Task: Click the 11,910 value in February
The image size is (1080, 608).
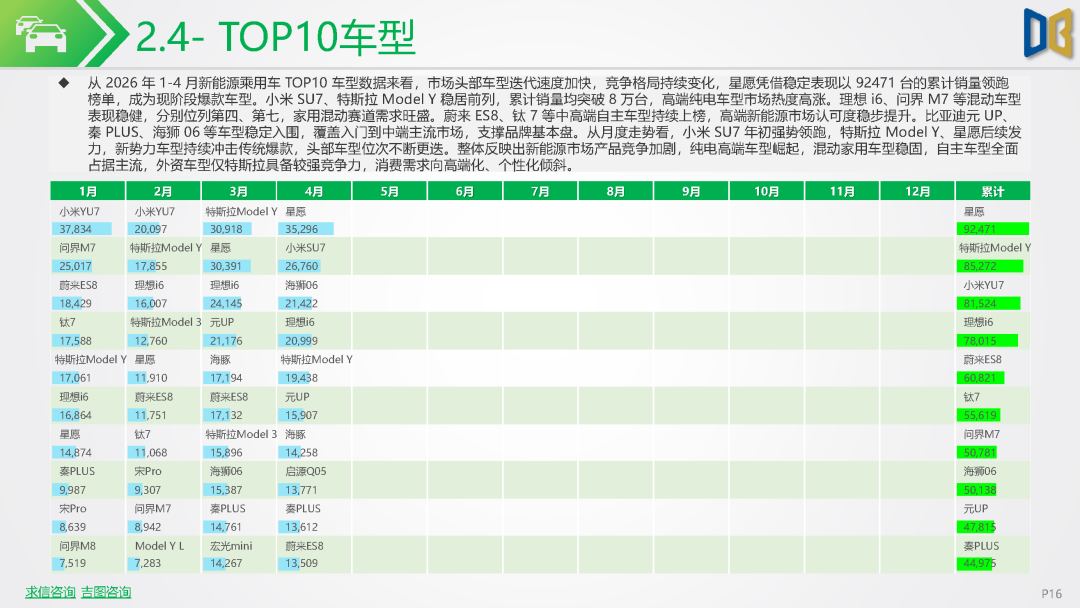Action: pos(151,377)
